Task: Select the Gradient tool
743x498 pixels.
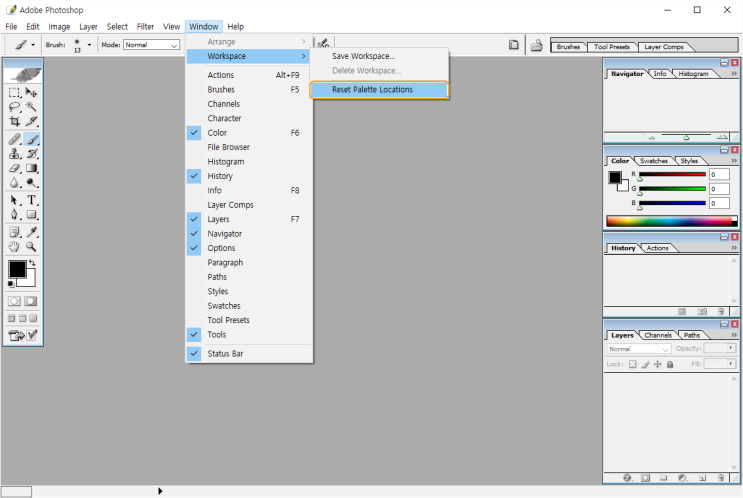Action: coord(31,168)
